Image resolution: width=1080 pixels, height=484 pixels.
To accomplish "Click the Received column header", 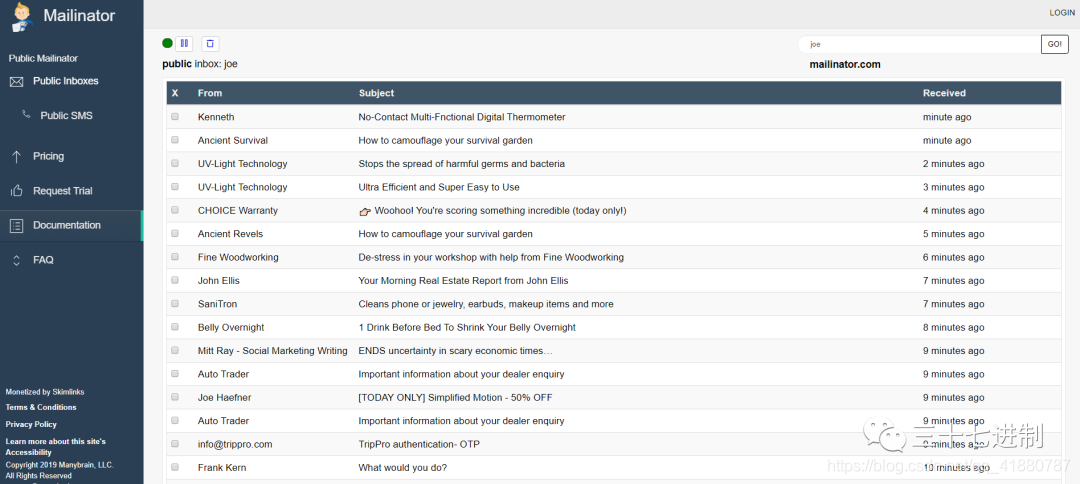I will [x=944, y=93].
